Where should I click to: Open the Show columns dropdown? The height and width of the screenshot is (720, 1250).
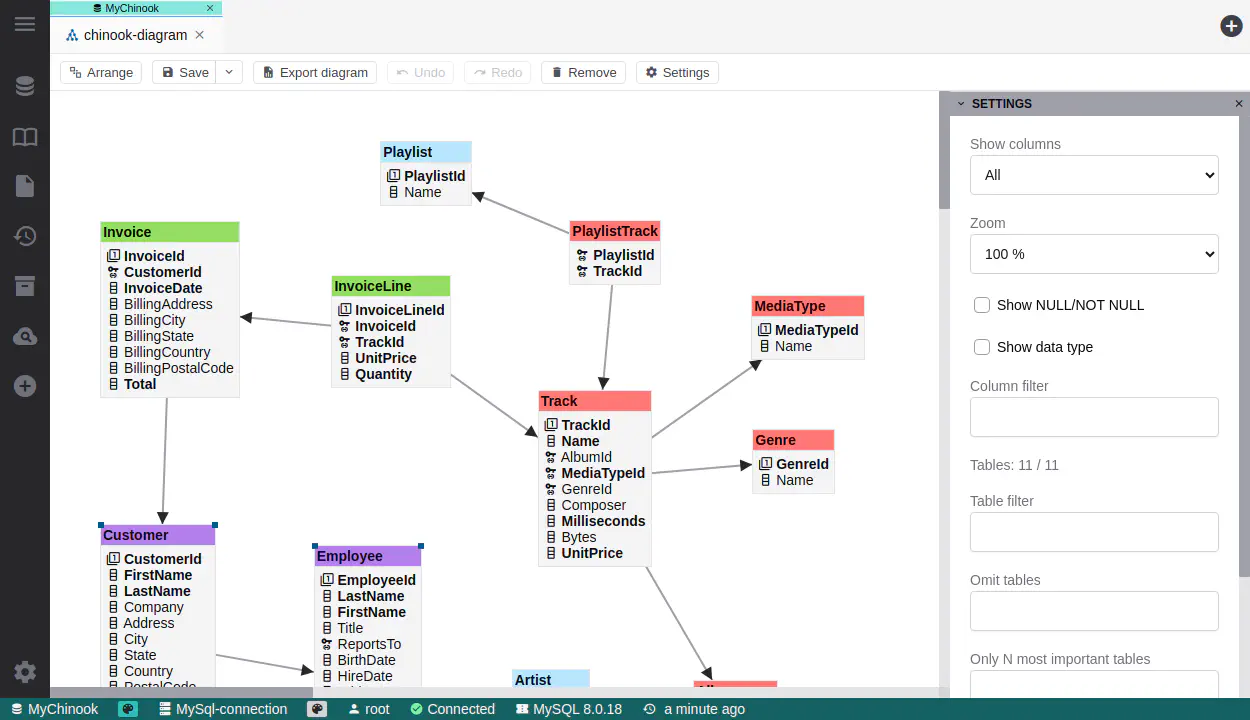click(1094, 175)
